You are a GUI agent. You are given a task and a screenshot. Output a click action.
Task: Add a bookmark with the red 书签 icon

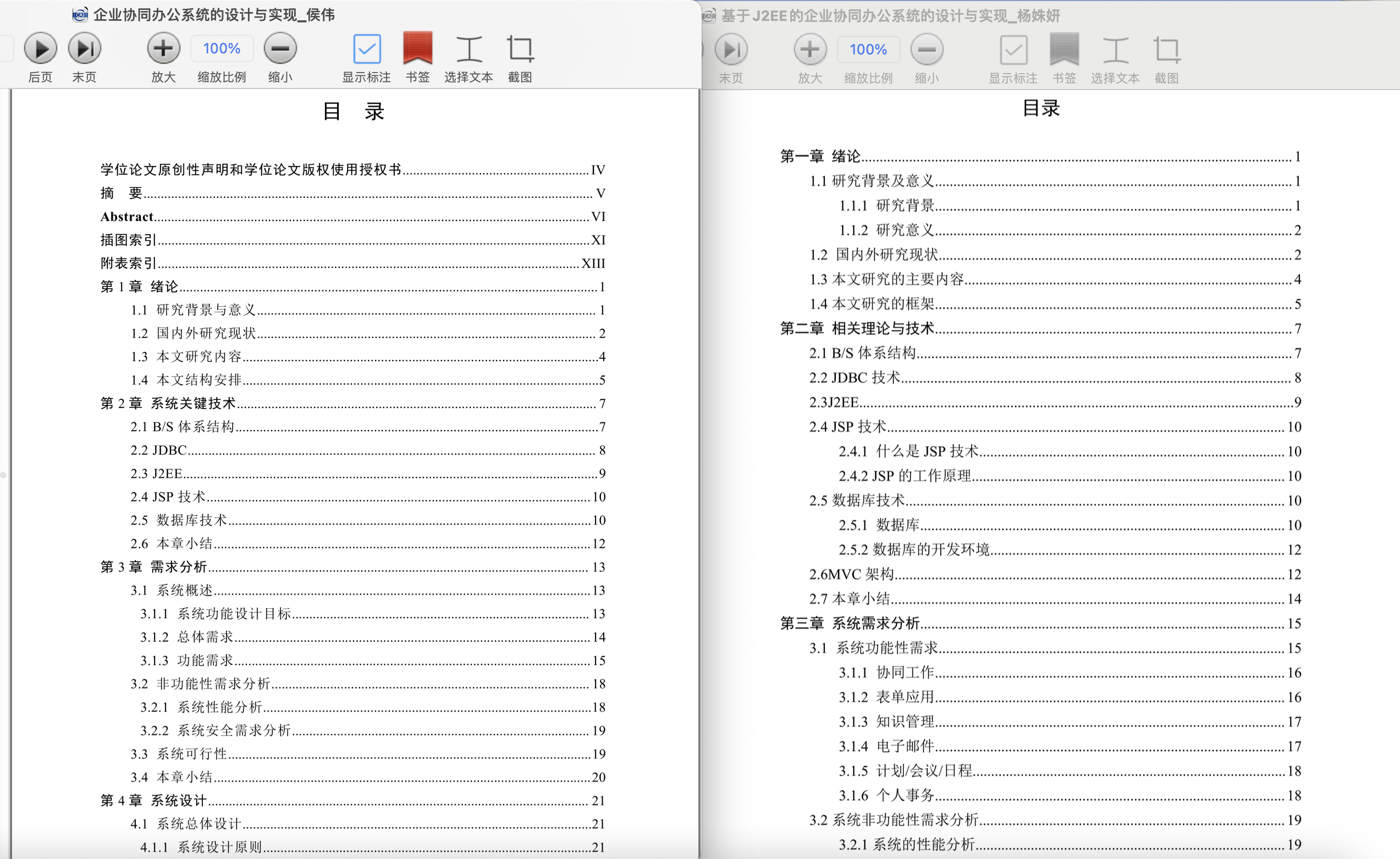click(417, 49)
